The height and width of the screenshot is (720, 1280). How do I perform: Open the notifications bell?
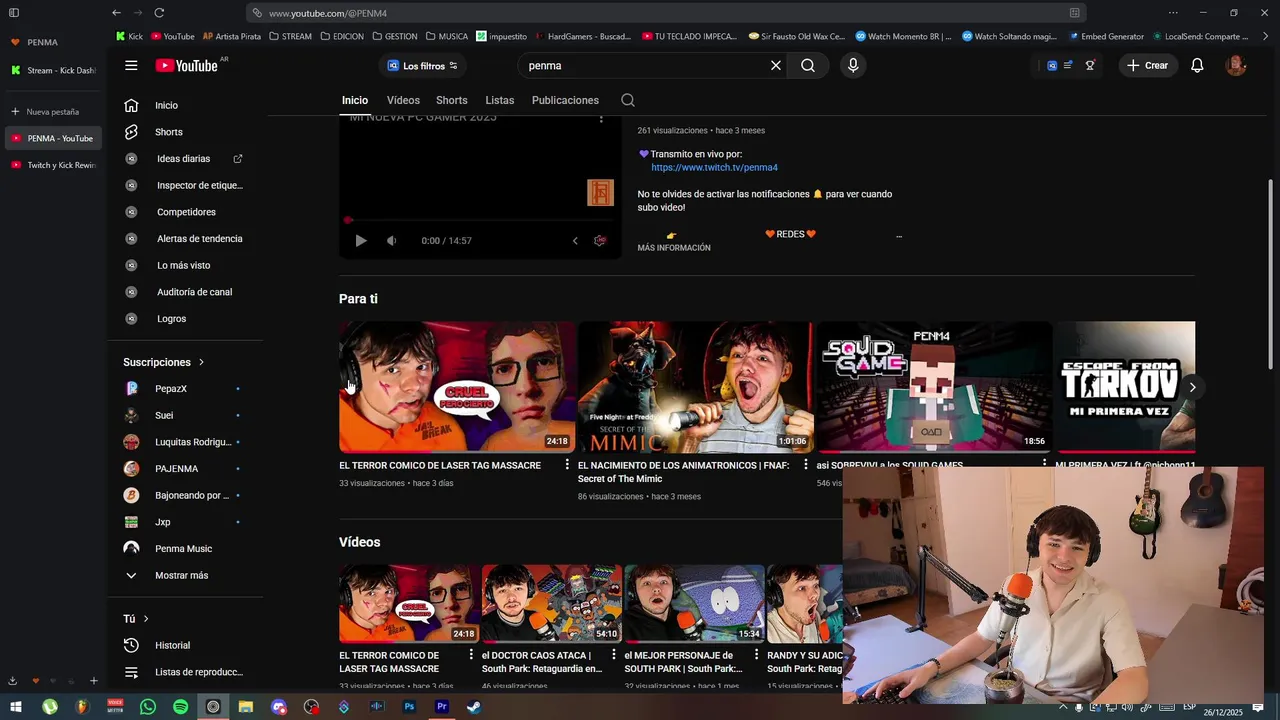tap(1197, 66)
